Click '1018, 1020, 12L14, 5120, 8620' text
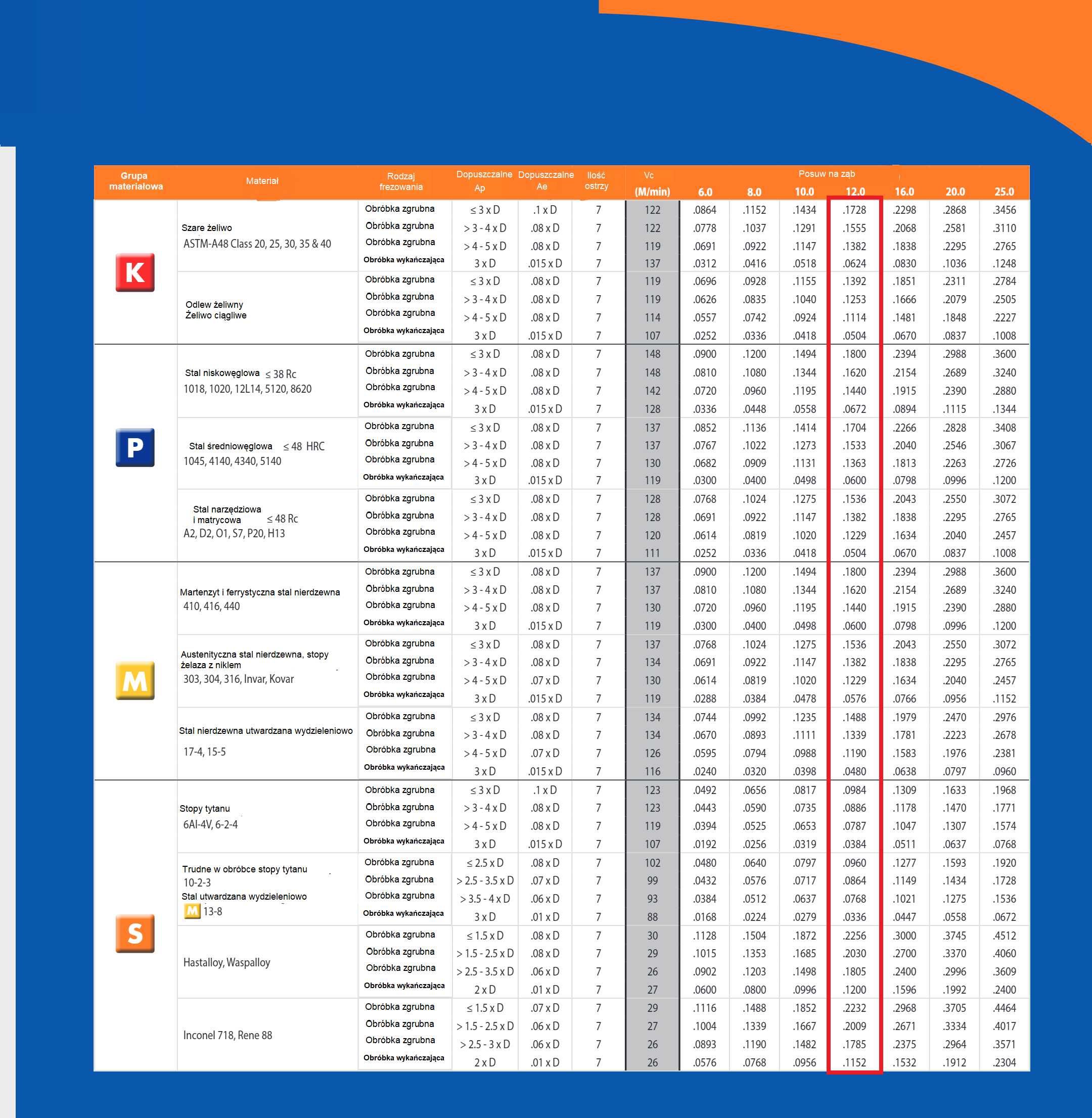 [247, 389]
